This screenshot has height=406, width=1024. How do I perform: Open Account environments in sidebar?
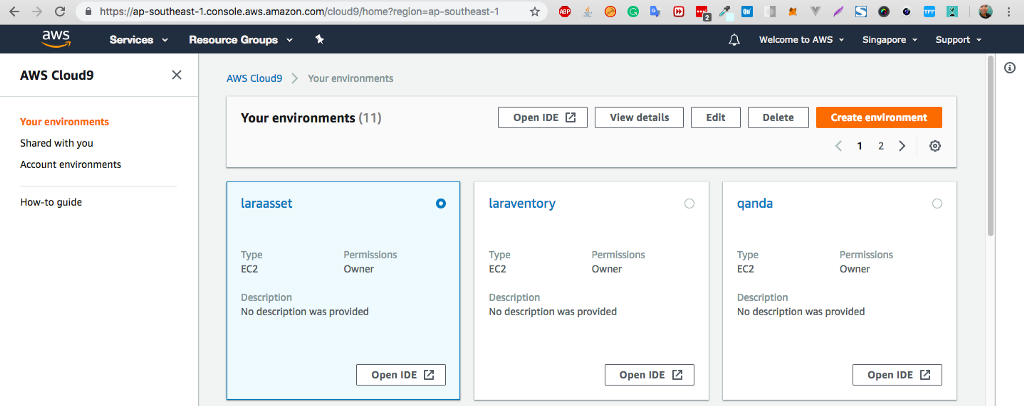(71, 164)
